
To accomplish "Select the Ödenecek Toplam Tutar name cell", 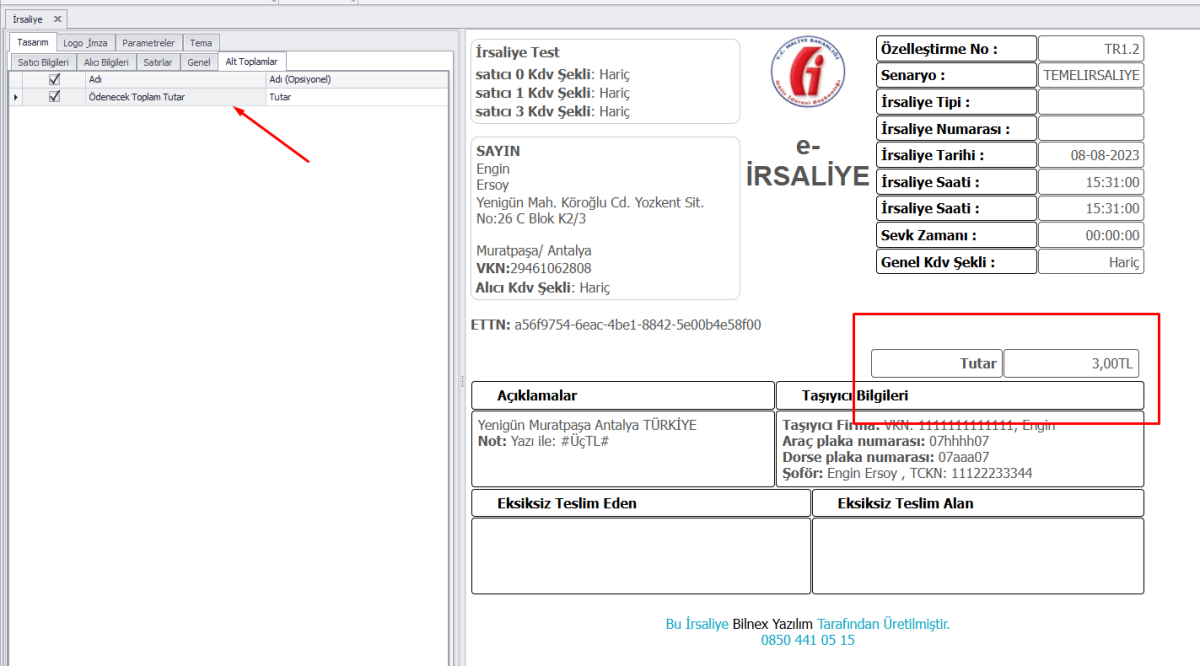I will tap(175, 97).
